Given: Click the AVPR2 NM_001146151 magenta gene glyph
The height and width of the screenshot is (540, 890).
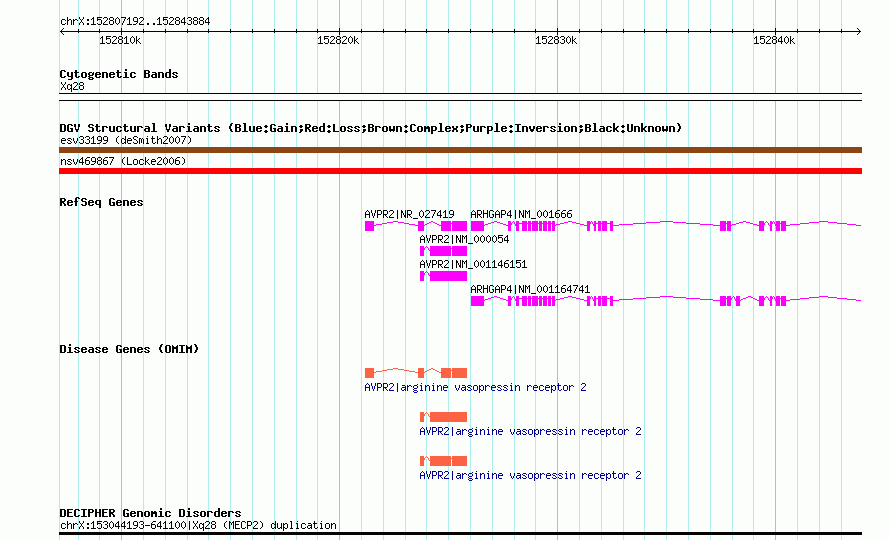Looking at the screenshot, I should coord(443,276).
